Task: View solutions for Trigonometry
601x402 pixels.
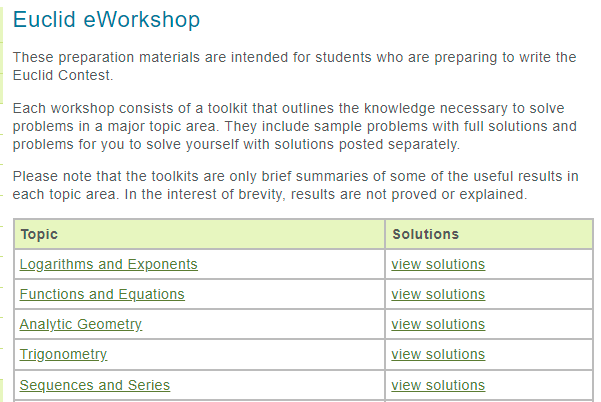Action: click(438, 354)
